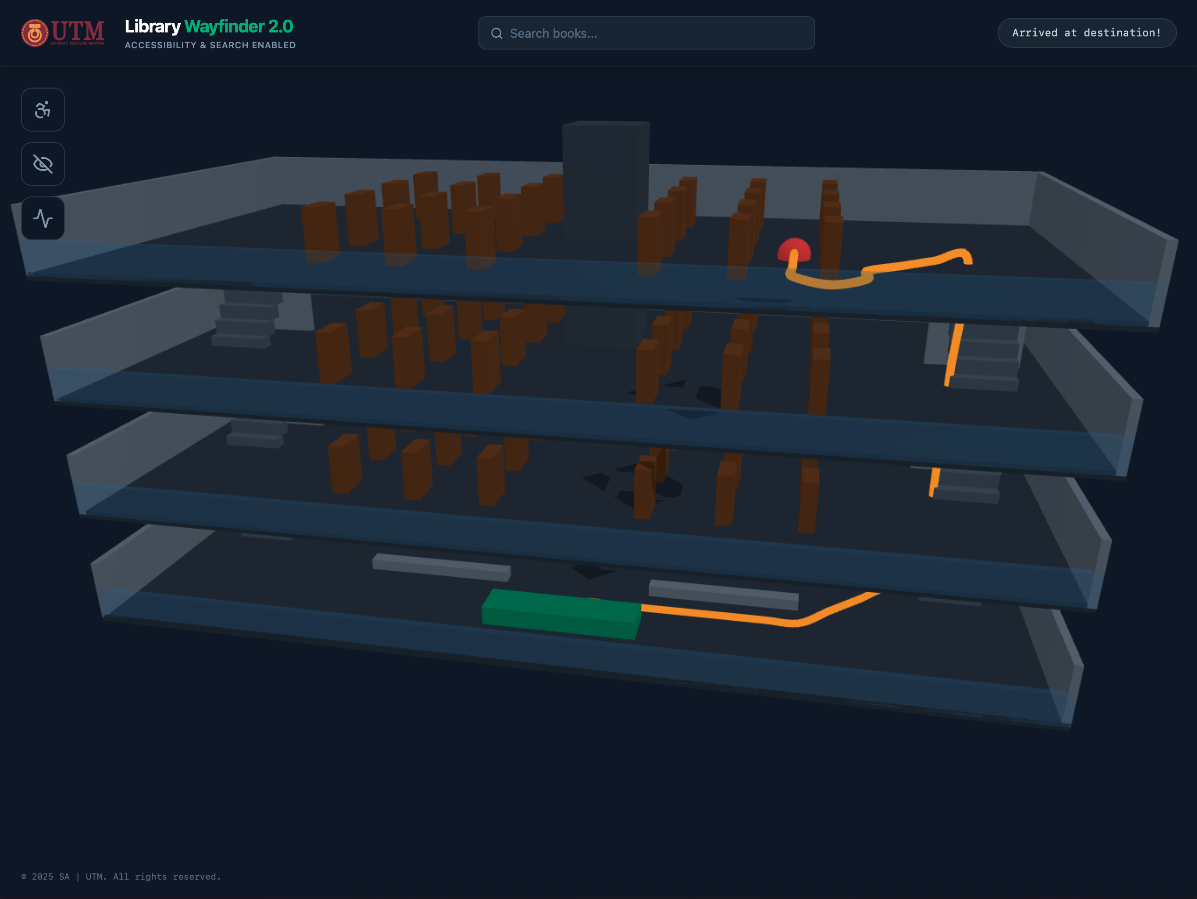This screenshot has width=1197, height=899.
Task: Click the gray bench right of green desk
Action: pyautogui.click(x=723, y=594)
